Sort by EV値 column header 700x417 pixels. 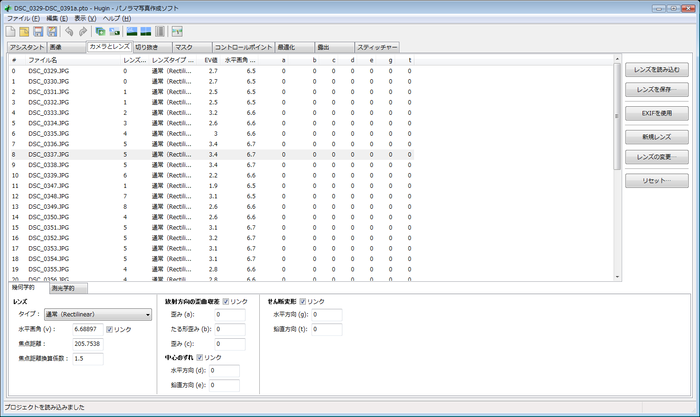209,60
